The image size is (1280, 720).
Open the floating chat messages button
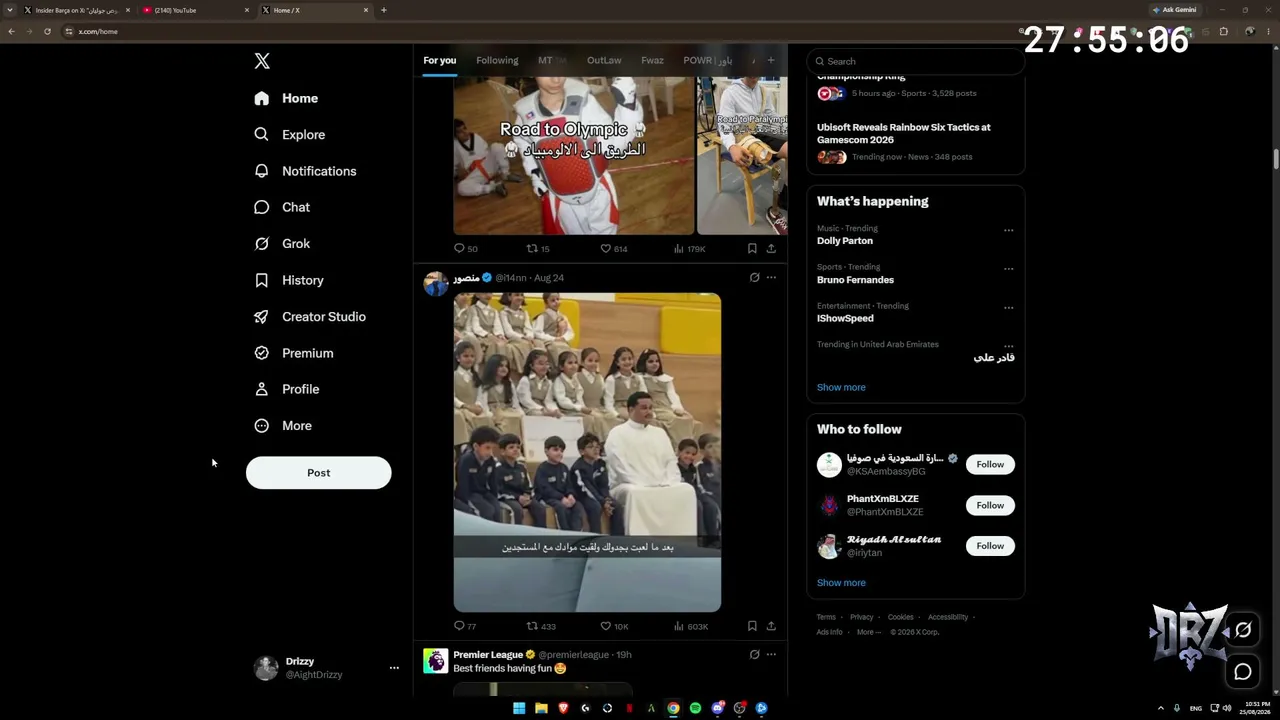[1243, 672]
